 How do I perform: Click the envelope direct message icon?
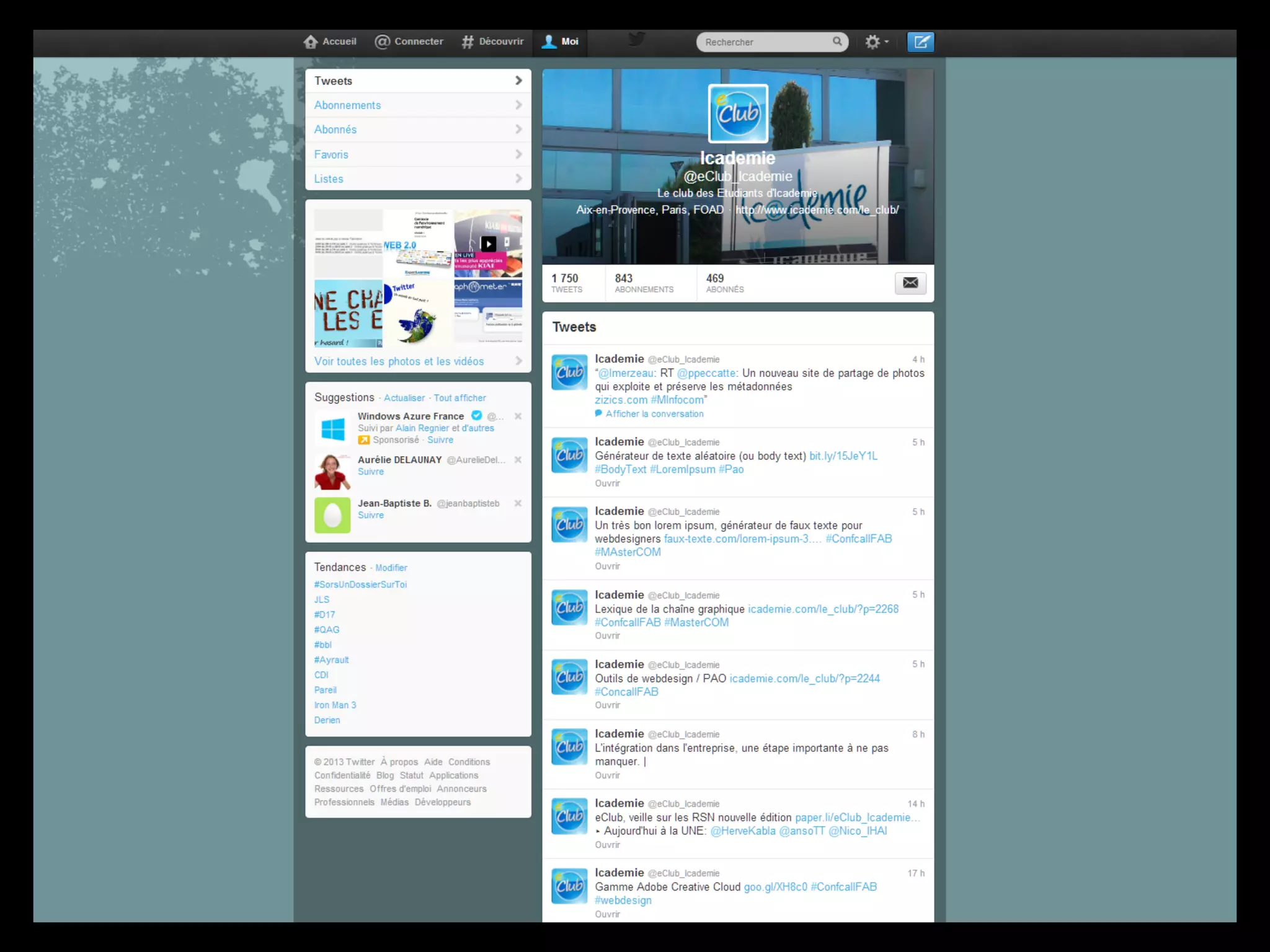click(x=910, y=283)
